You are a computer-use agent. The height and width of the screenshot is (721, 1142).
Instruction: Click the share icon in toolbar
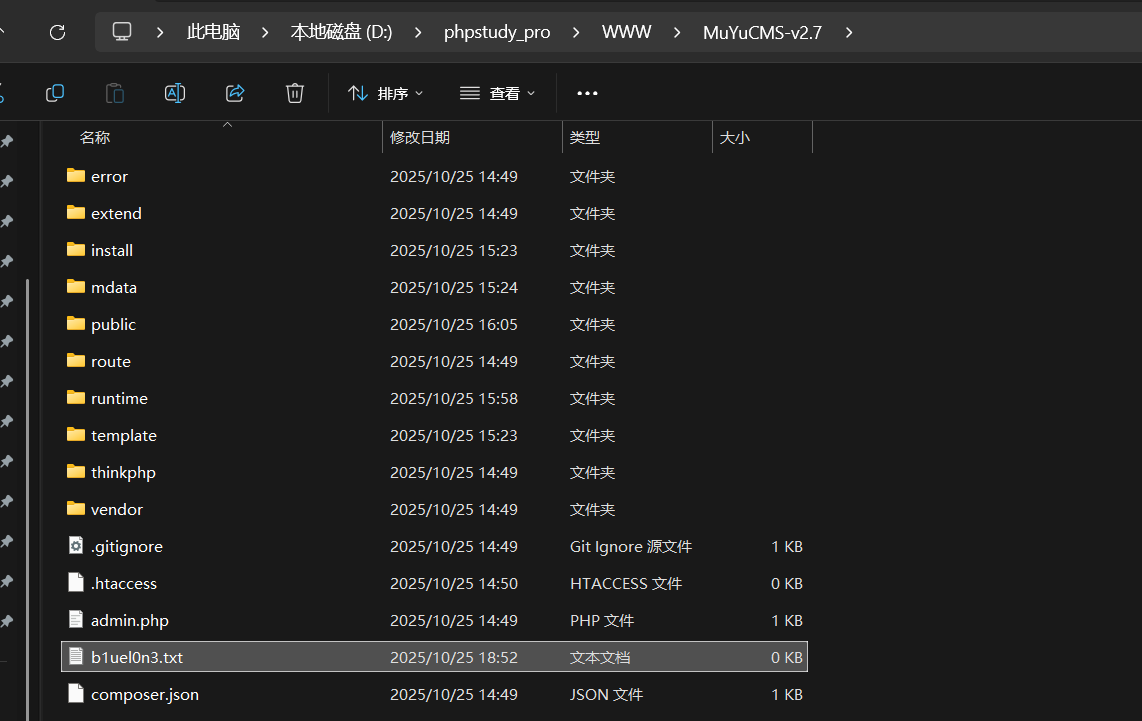pyautogui.click(x=235, y=93)
